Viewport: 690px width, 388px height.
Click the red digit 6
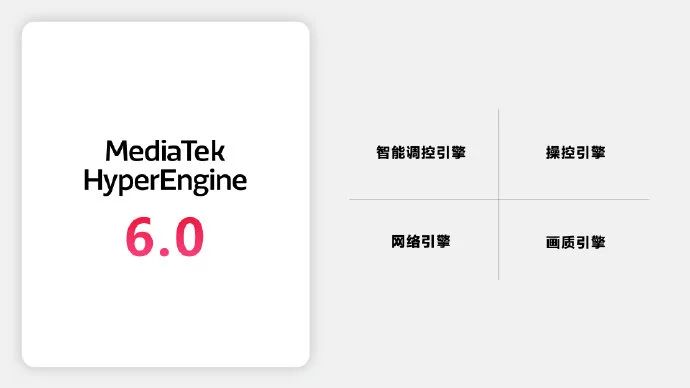point(139,237)
